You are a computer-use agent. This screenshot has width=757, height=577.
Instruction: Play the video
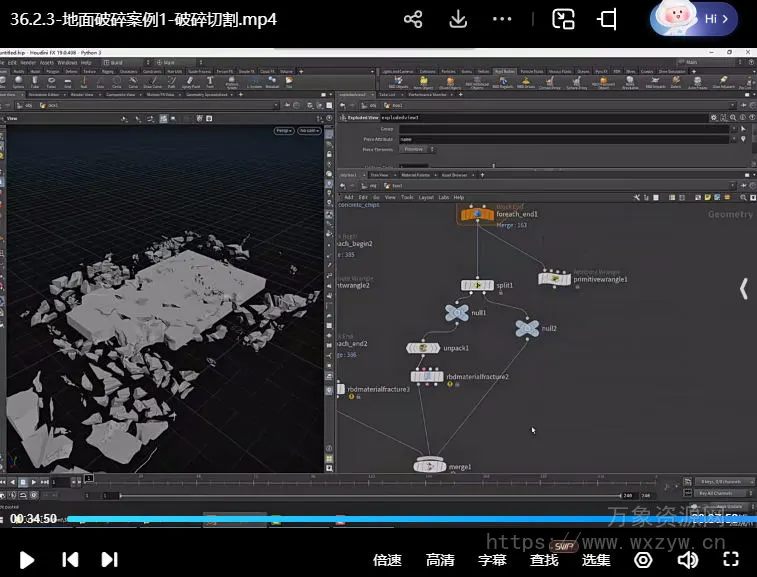28,559
